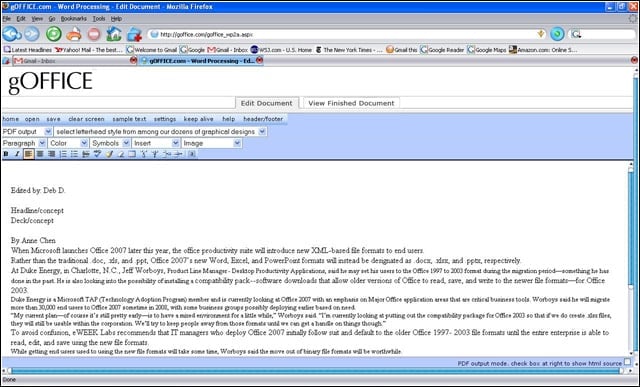The width and height of the screenshot is (640, 387).
Task: Click the last icon in formatting toolbar
Action: tap(192, 154)
